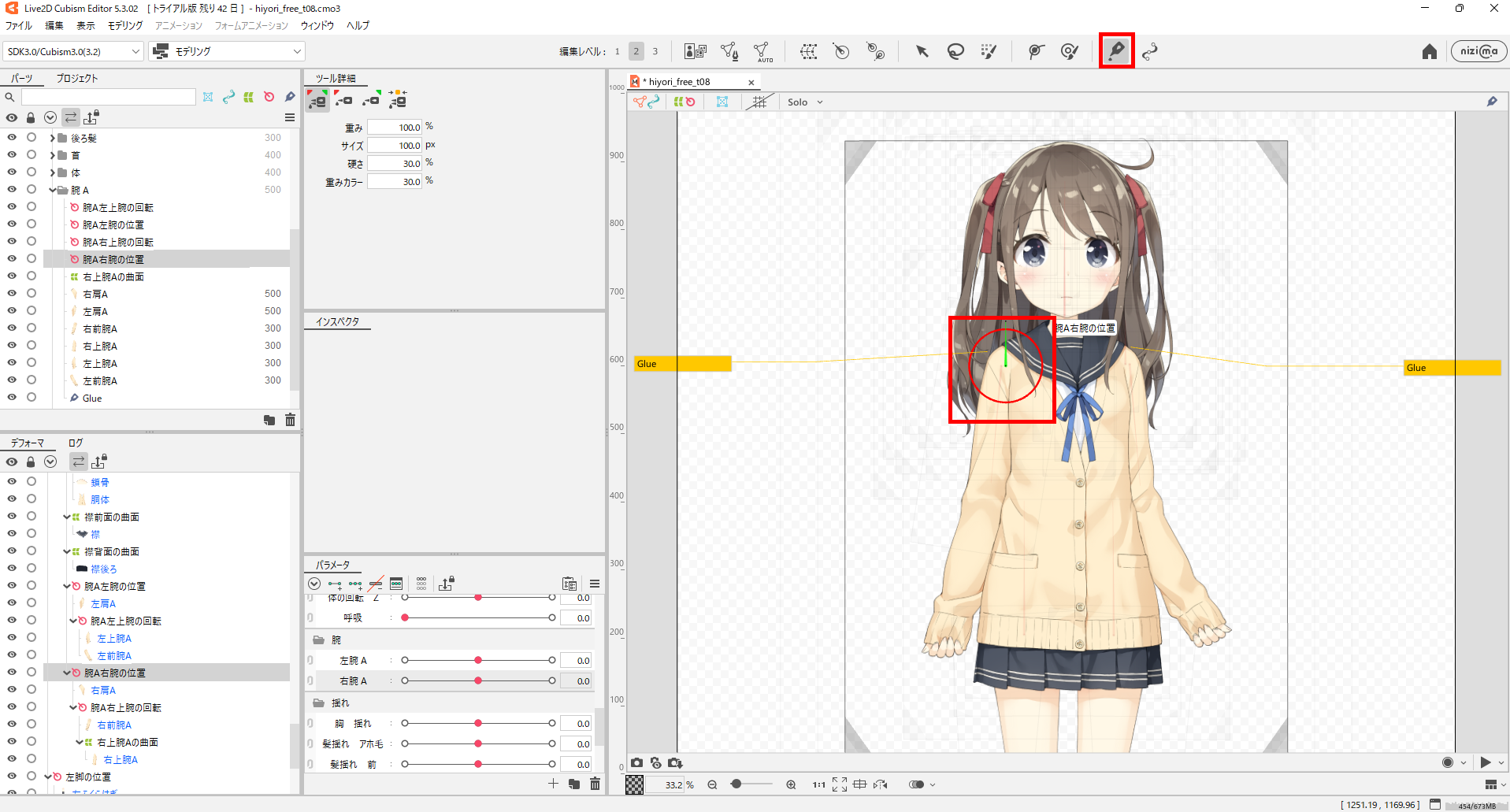Collapse 腕A左腕の位置 in Deformer tree
Screen dimensions: 1510x812
pyautogui.click(x=66, y=587)
